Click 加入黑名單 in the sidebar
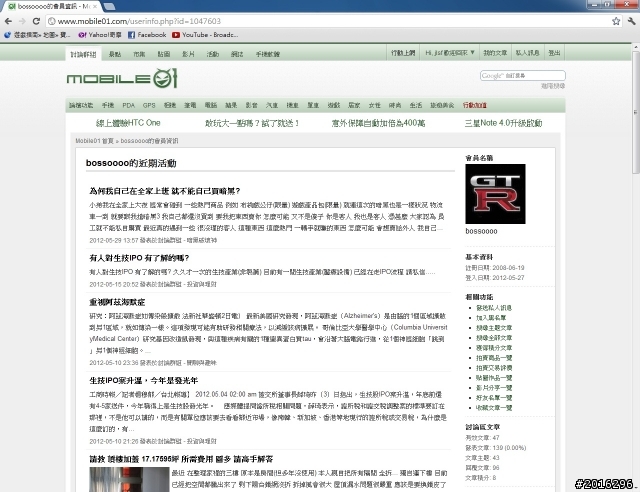Screen dimensions: 640x492 pyautogui.click(x=491, y=318)
